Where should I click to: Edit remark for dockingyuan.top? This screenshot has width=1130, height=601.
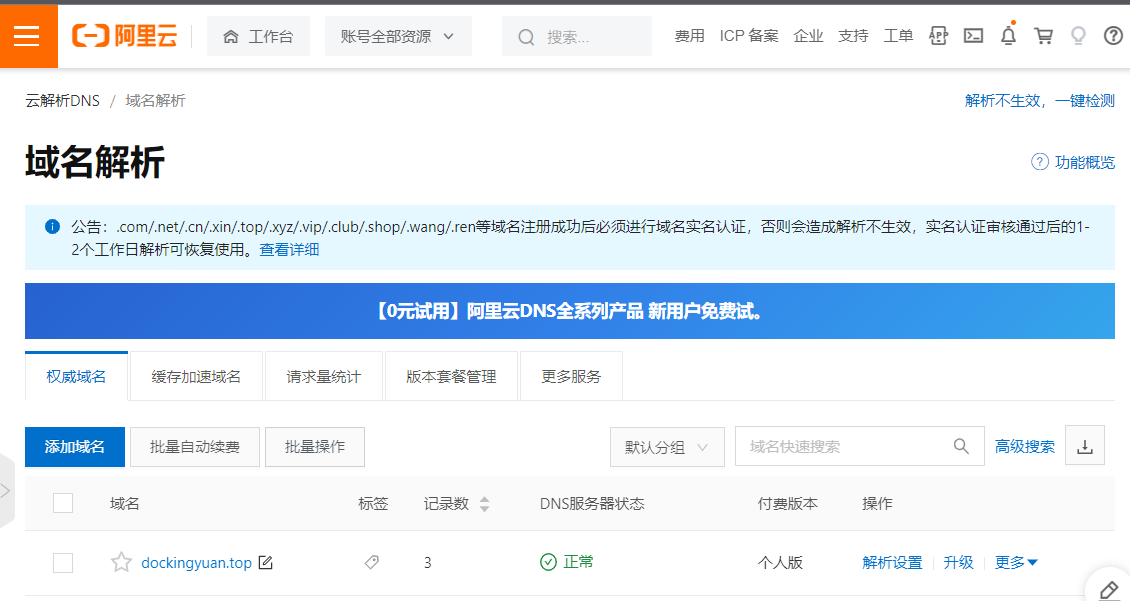[265, 562]
